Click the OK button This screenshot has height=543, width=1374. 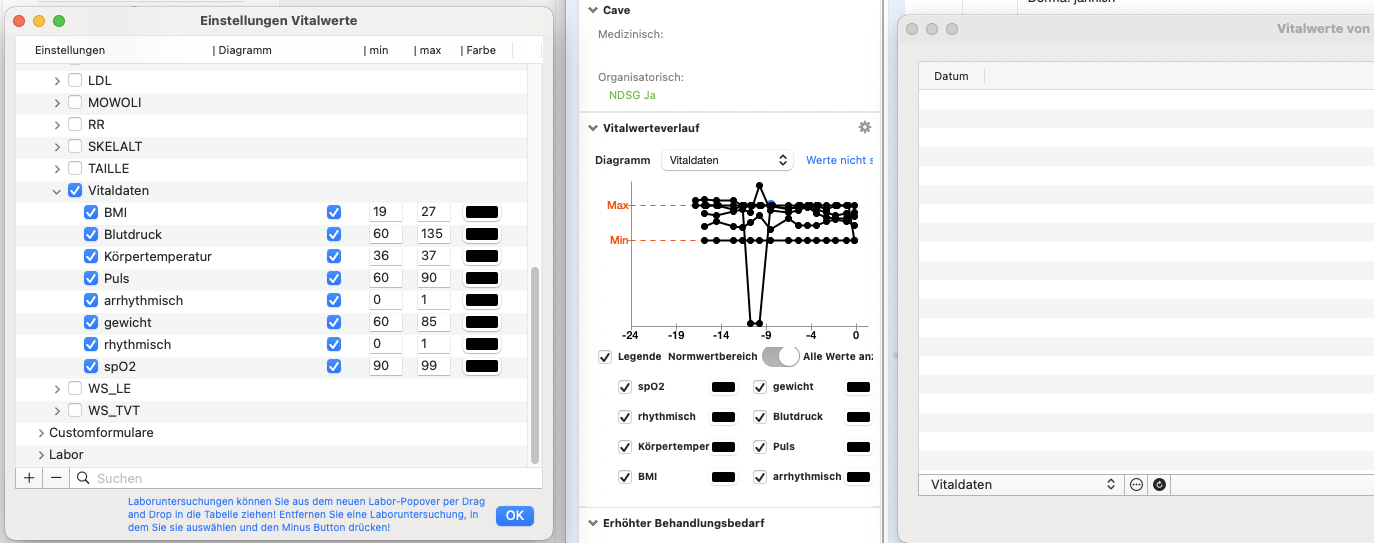click(515, 516)
